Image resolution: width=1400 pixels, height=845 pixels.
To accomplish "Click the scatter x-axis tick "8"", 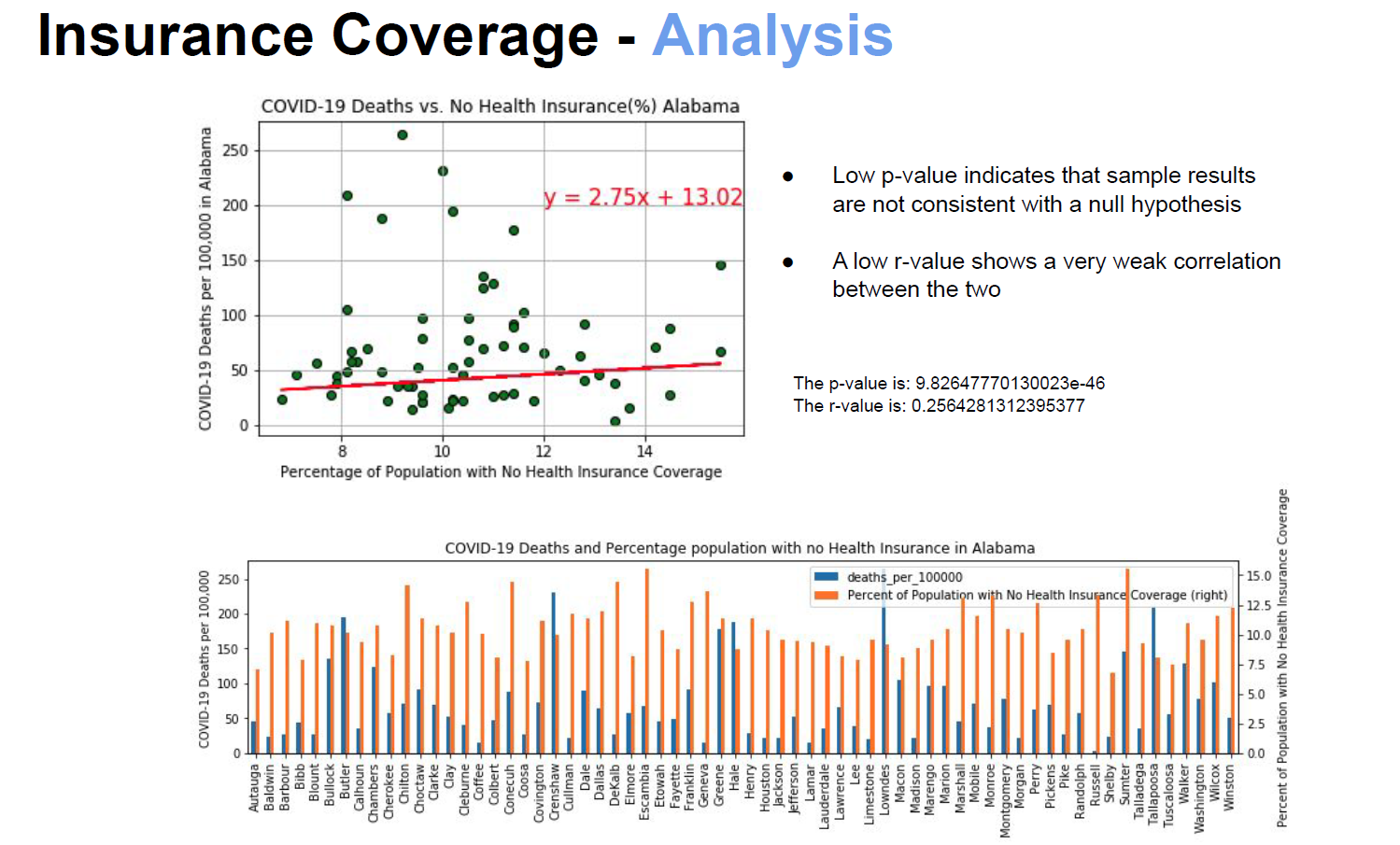I will pos(342,451).
